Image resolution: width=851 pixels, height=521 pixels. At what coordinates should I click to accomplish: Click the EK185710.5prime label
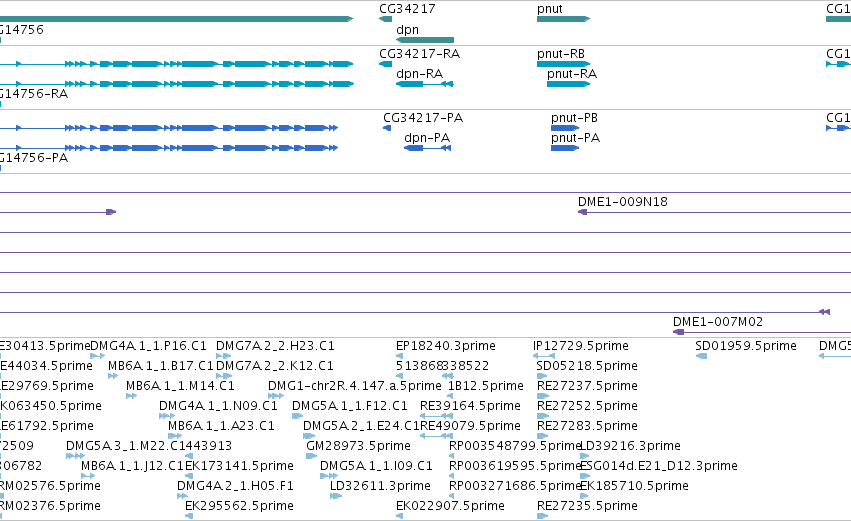tap(634, 486)
